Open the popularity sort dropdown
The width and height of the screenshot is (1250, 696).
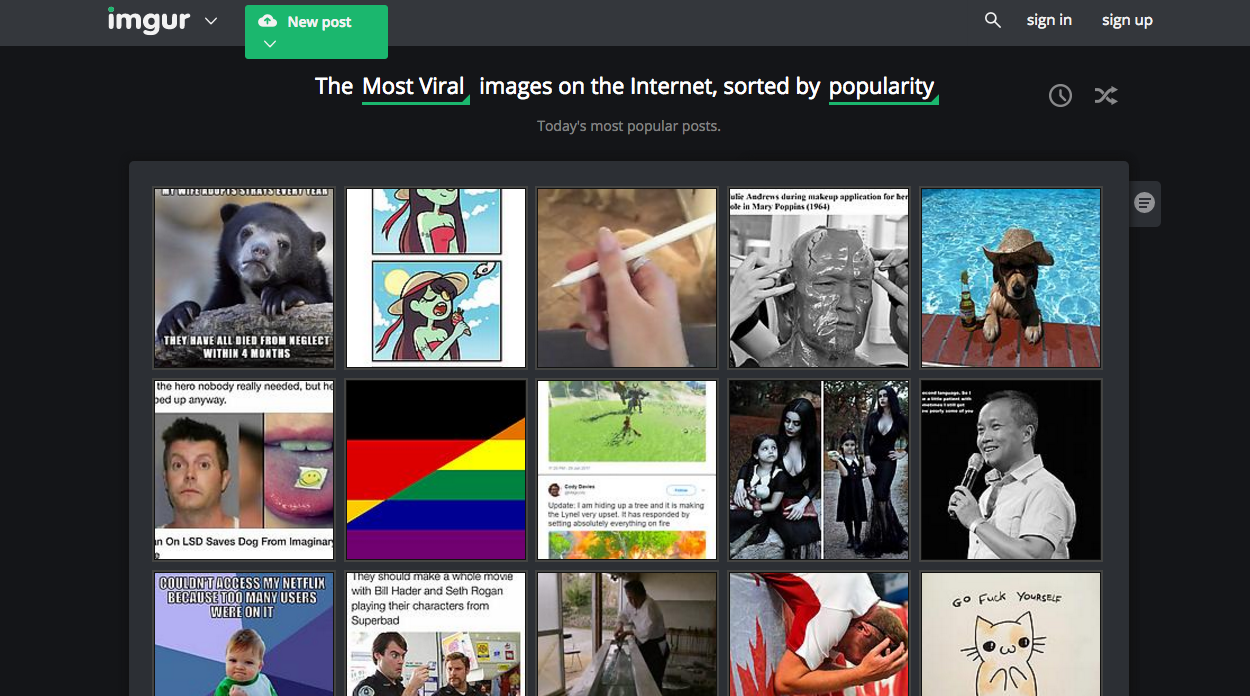click(882, 87)
